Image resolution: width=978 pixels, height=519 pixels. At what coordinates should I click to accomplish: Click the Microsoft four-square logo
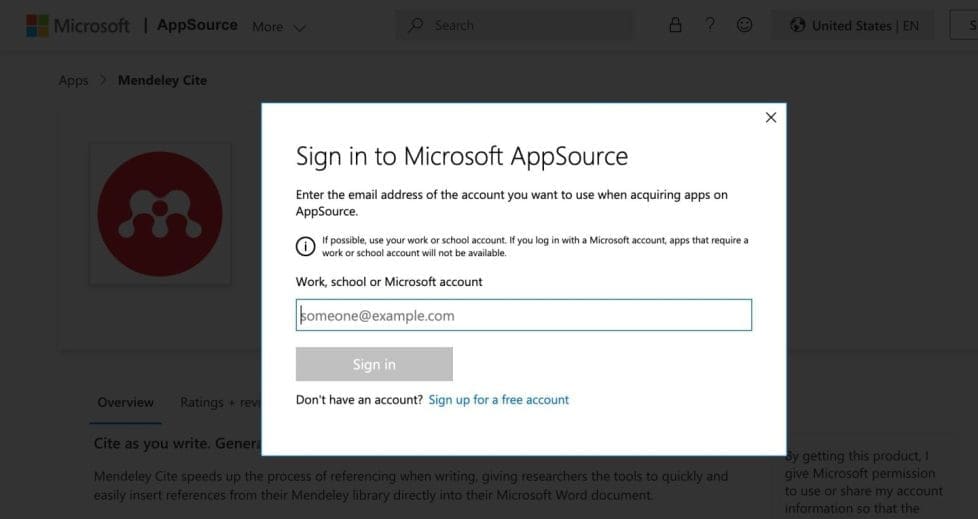tap(38, 26)
